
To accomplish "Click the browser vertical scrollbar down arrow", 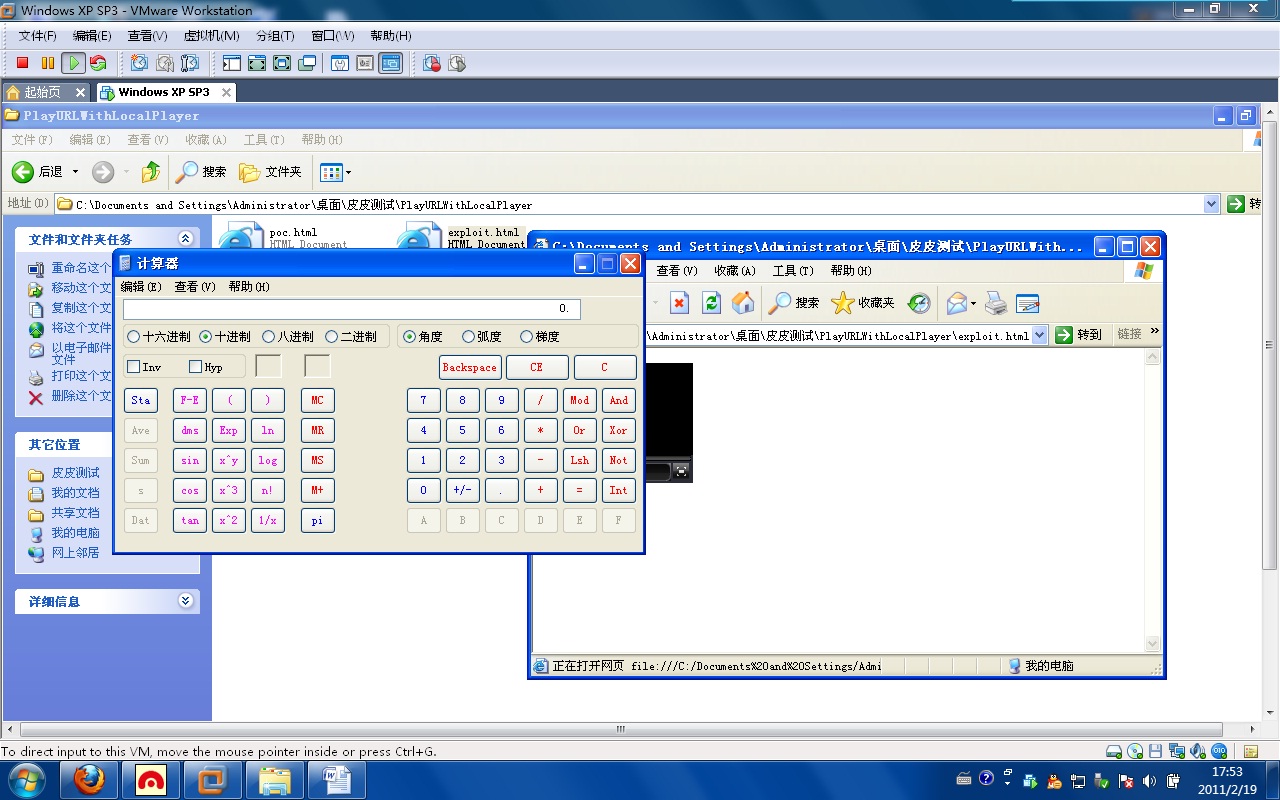I will 1153,644.
